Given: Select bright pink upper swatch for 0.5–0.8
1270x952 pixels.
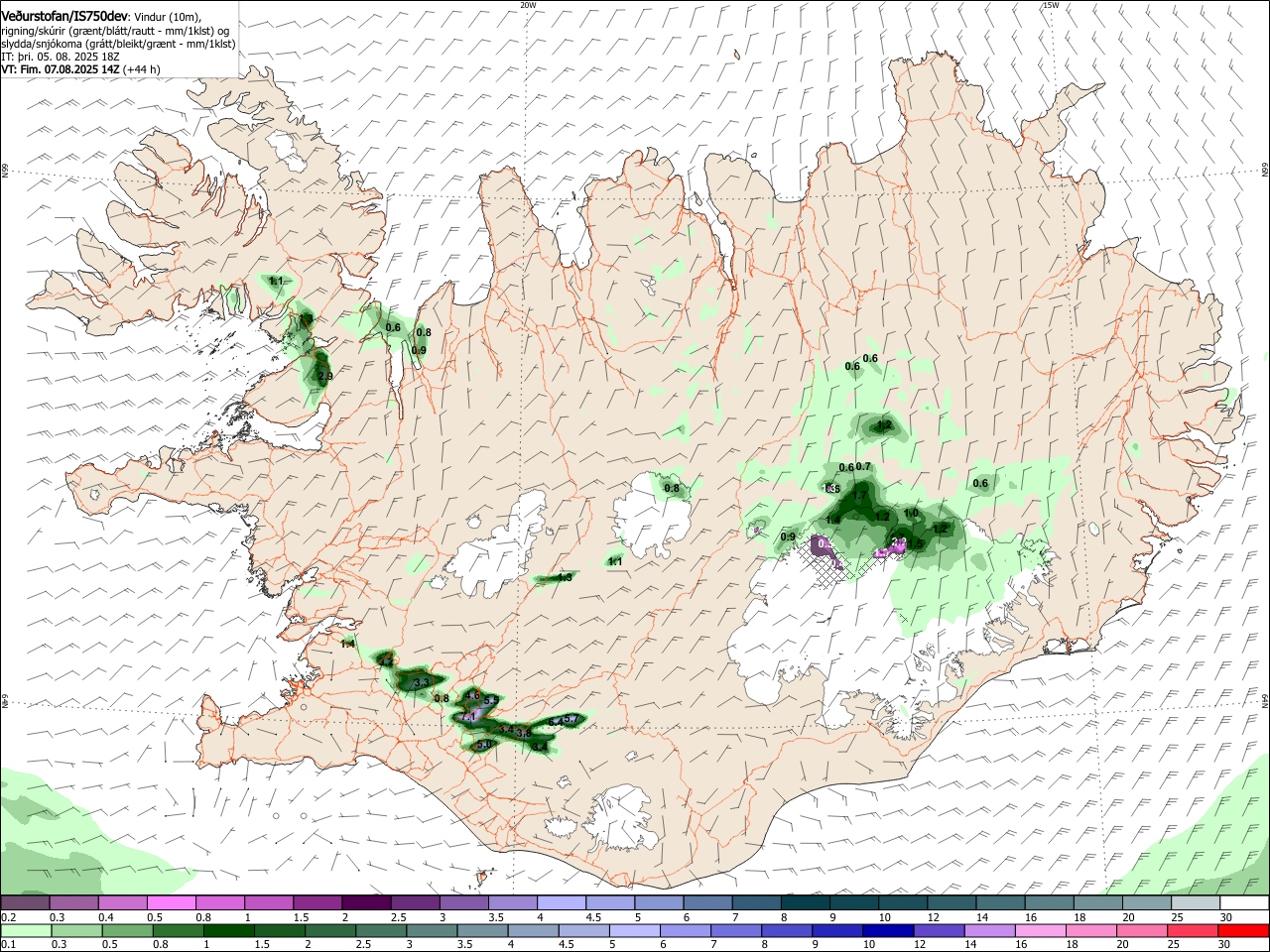Looking at the screenshot, I should coord(171,902).
